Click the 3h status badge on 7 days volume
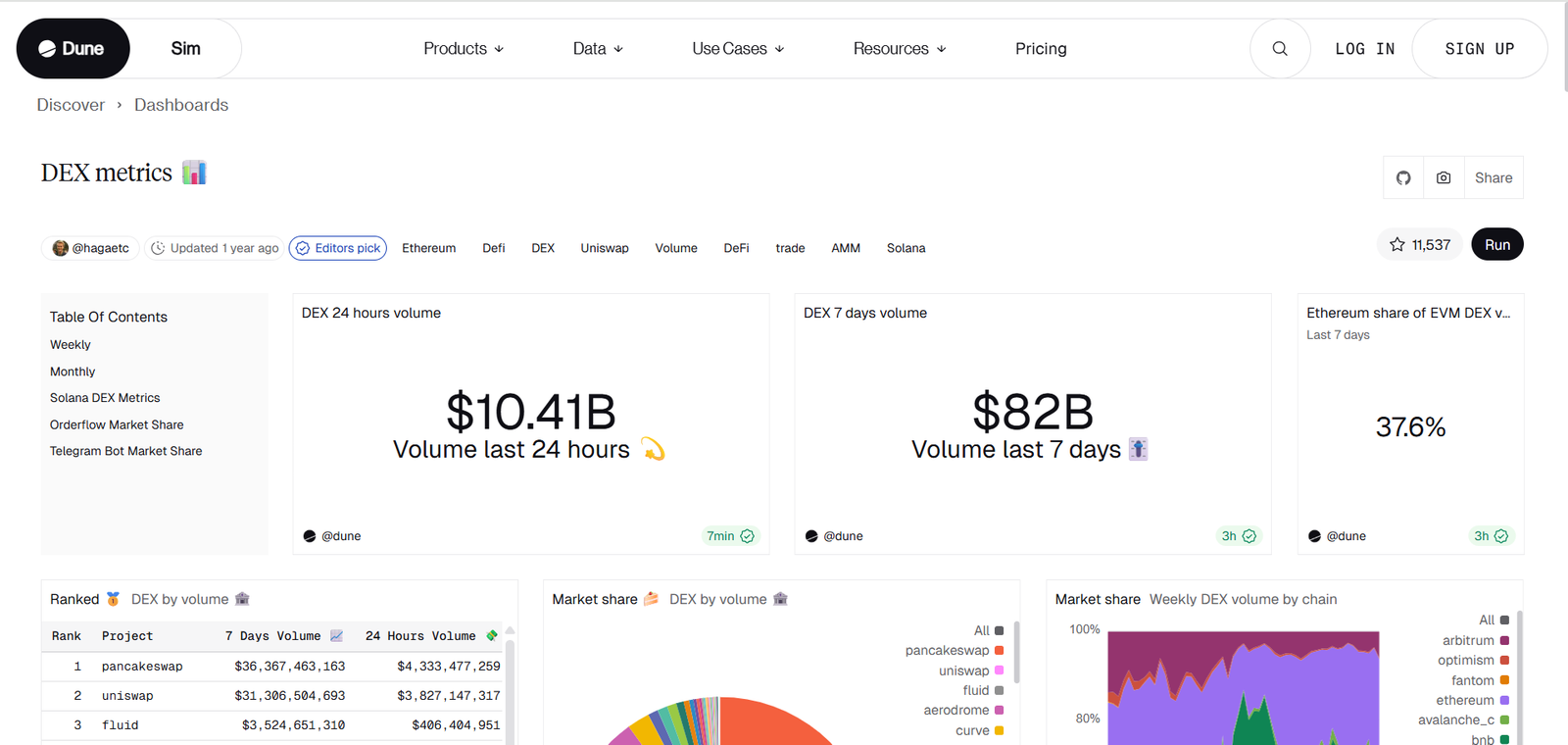Screen dimensions: 1568x745 [x=1238, y=536]
